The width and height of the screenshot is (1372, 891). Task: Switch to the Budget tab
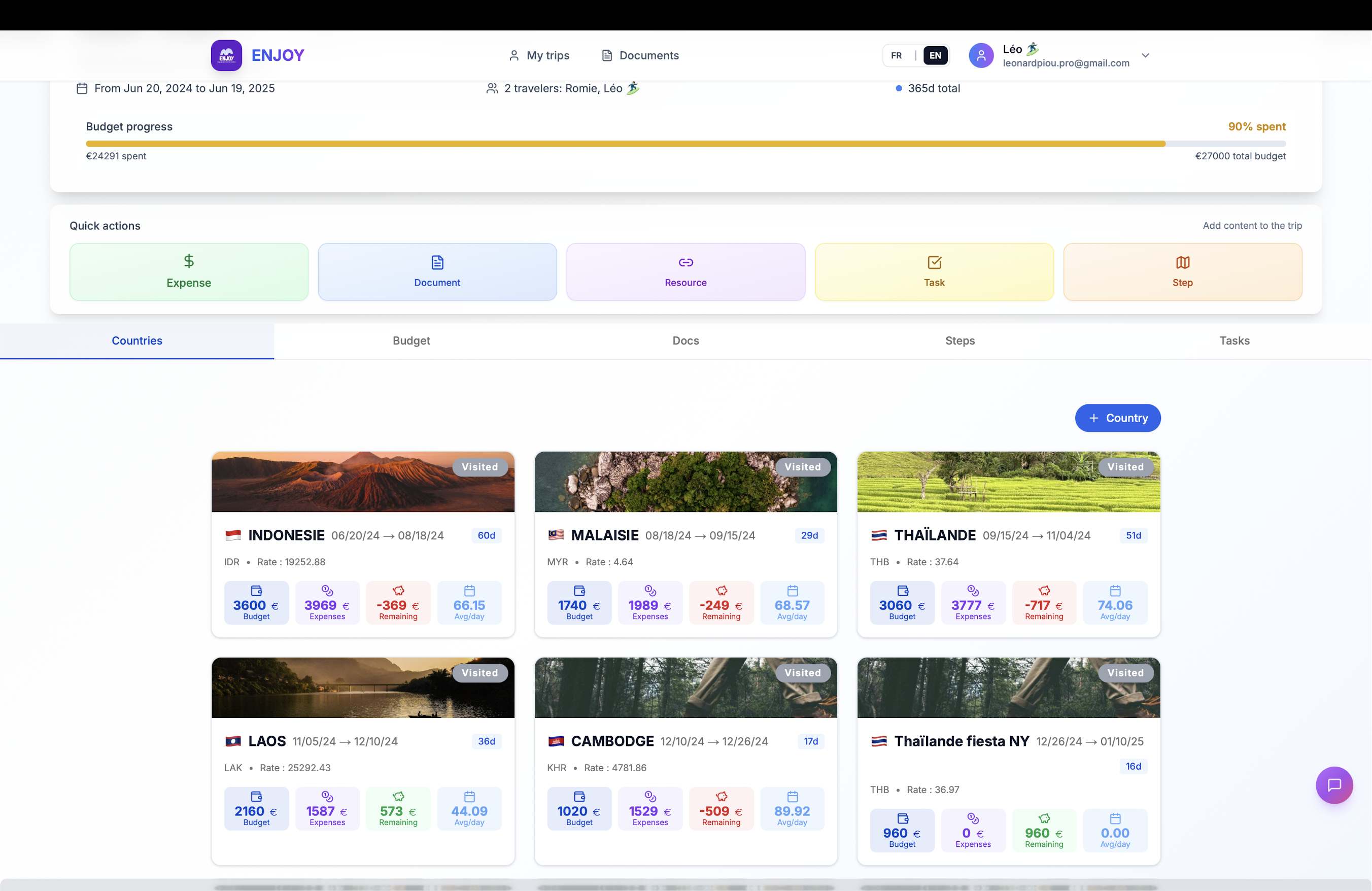click(411, 340)
